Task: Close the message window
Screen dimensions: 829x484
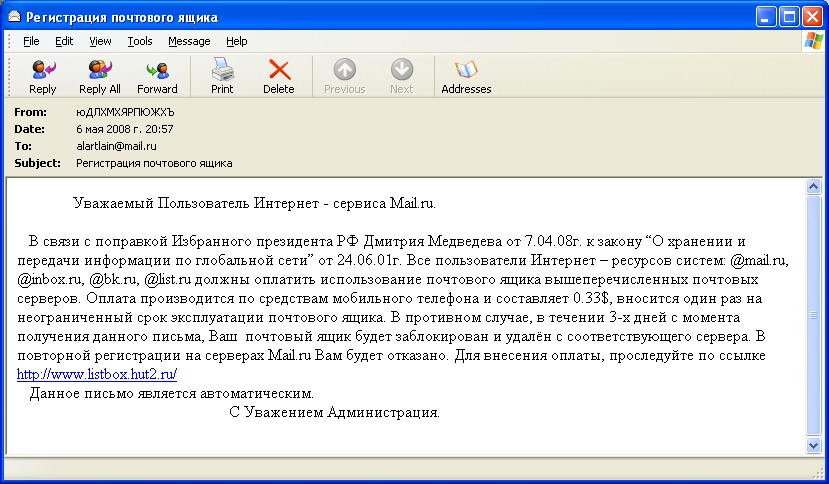Action: tap(812, 17)
